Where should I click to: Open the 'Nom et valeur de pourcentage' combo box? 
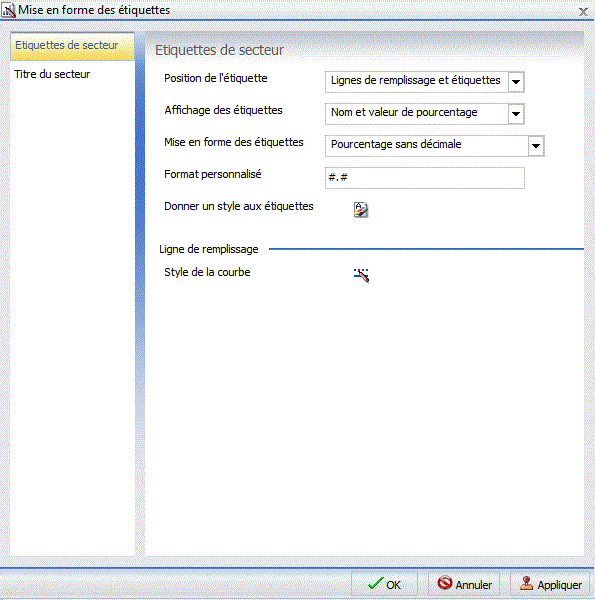tap(424, 114)
